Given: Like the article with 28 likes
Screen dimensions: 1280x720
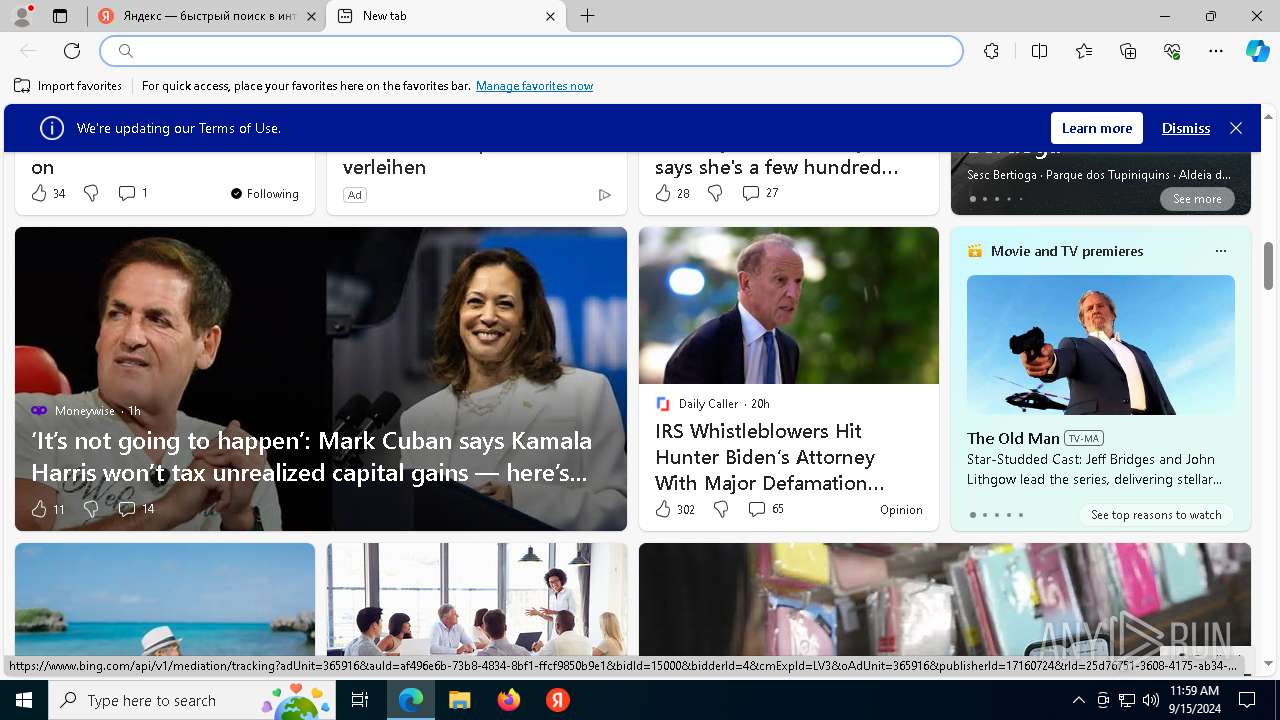Looking at the screenshot, I should click(x=663, y=193).
